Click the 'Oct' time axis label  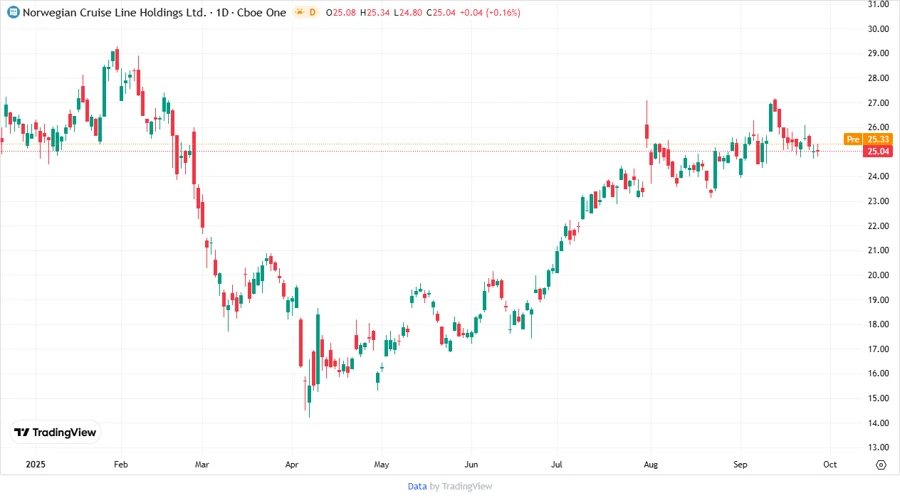coord(830,464)
